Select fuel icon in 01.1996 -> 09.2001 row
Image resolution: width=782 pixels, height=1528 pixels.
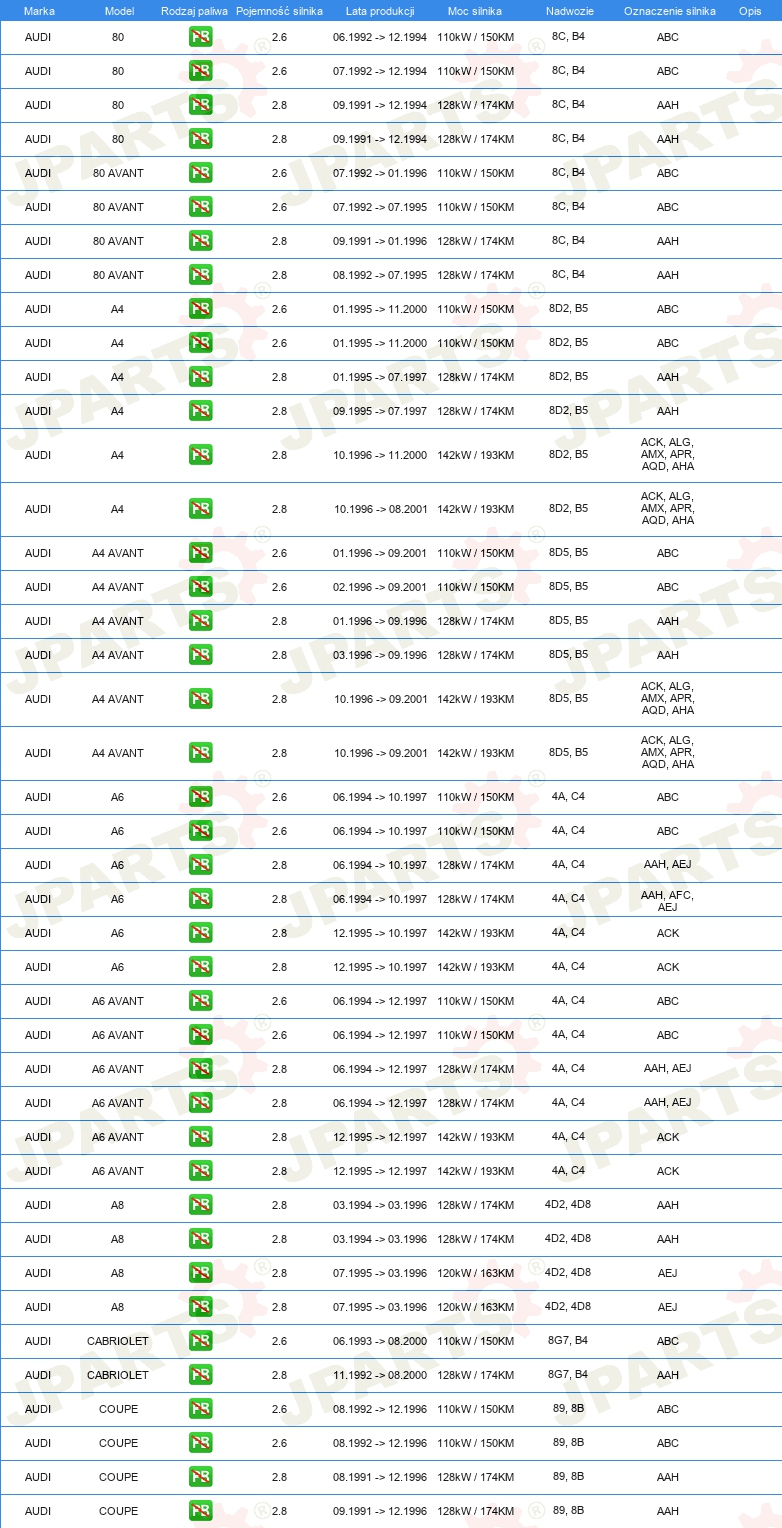(200, 553)
